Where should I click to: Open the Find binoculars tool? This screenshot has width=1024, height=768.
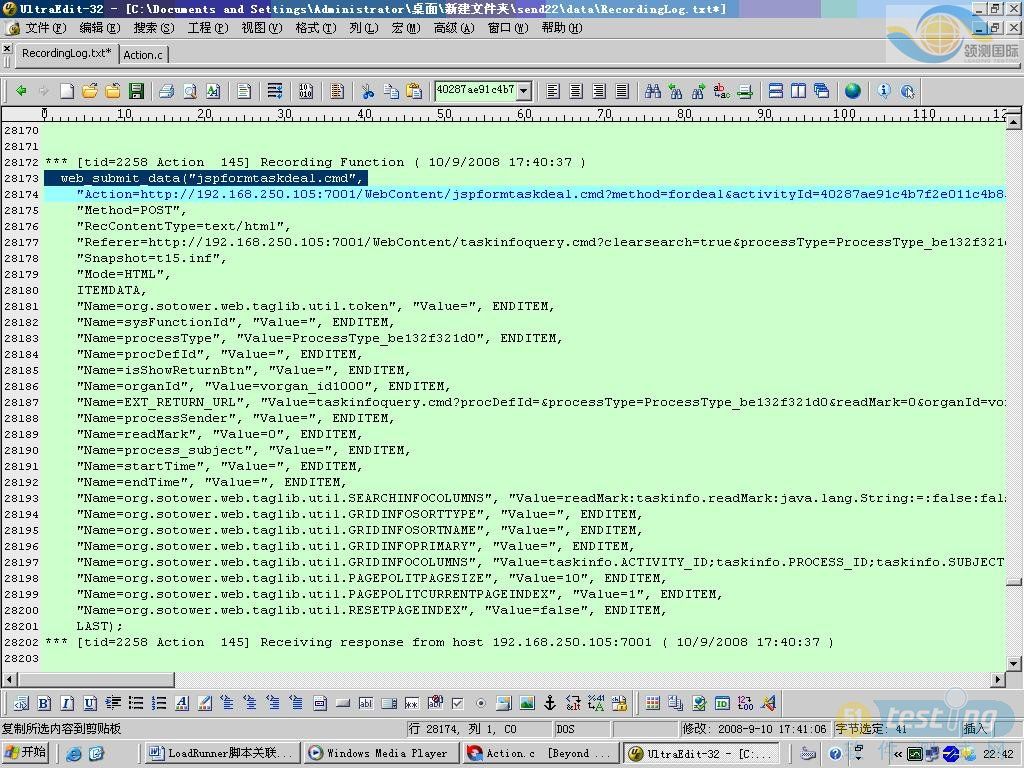(x=652, y=91)
